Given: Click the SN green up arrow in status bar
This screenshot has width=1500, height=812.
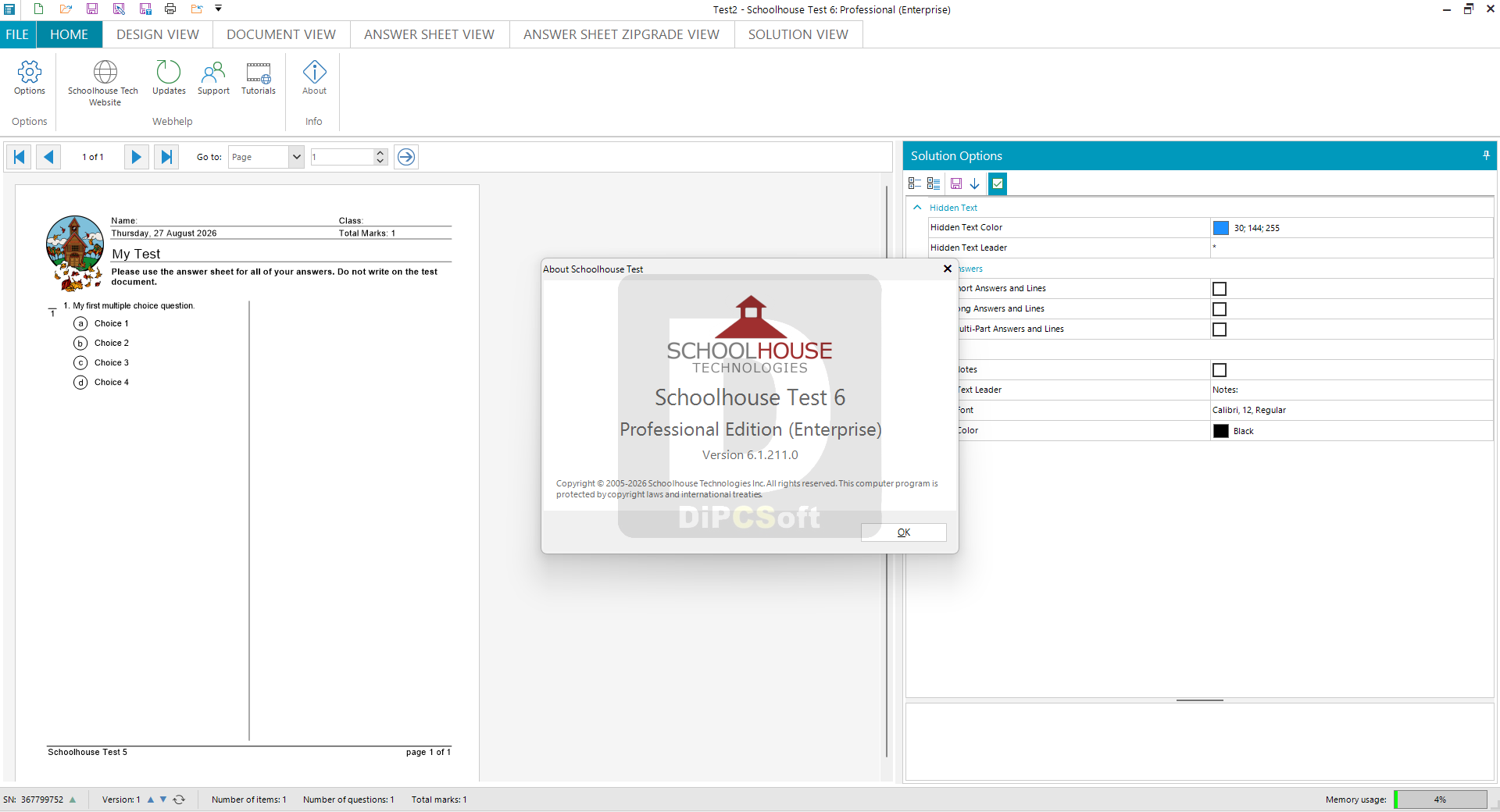Looking at the screenshot, I should tap(73, 800).
